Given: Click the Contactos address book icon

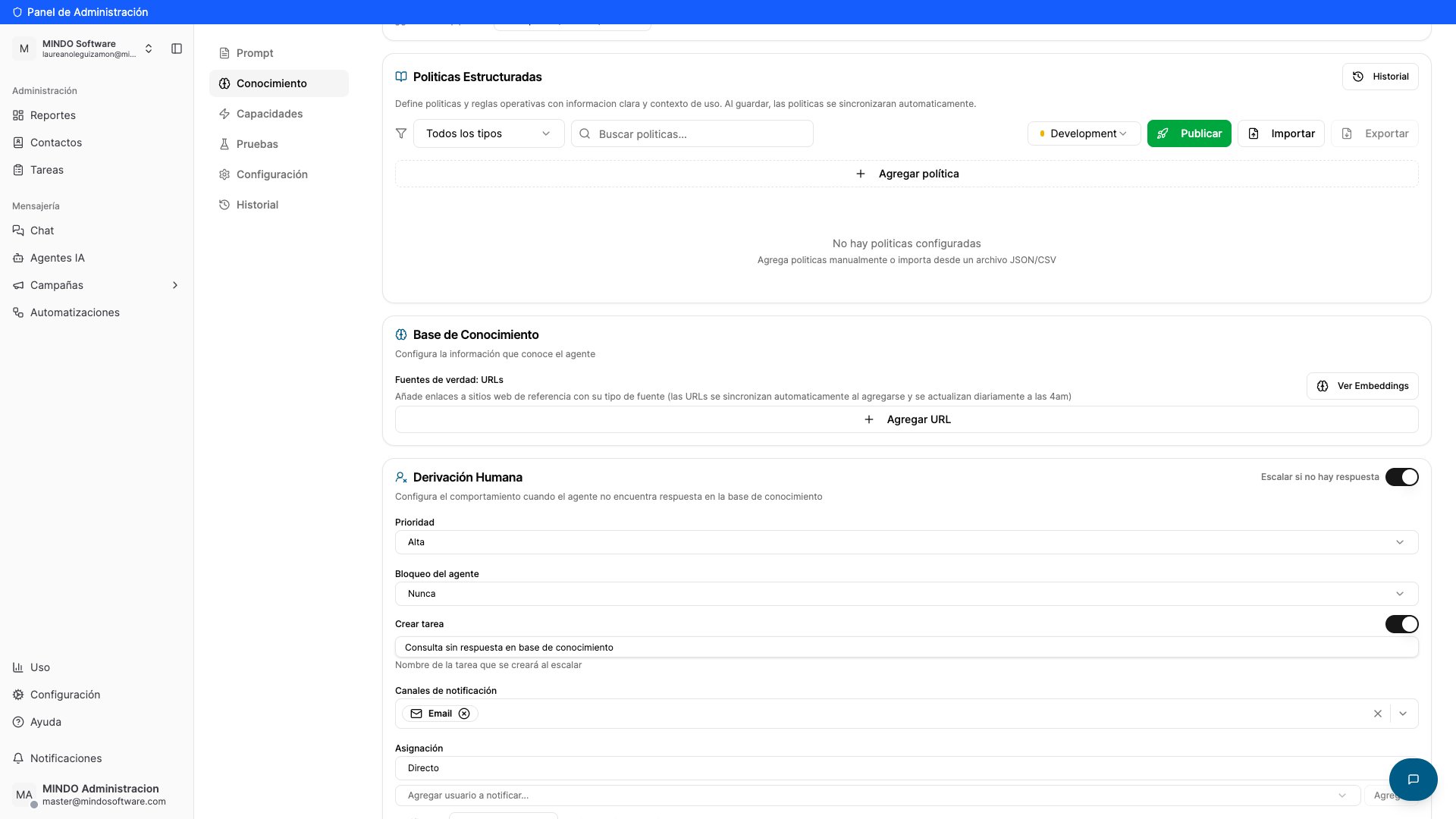Looking at the screenshot, I should pos(18,143).
